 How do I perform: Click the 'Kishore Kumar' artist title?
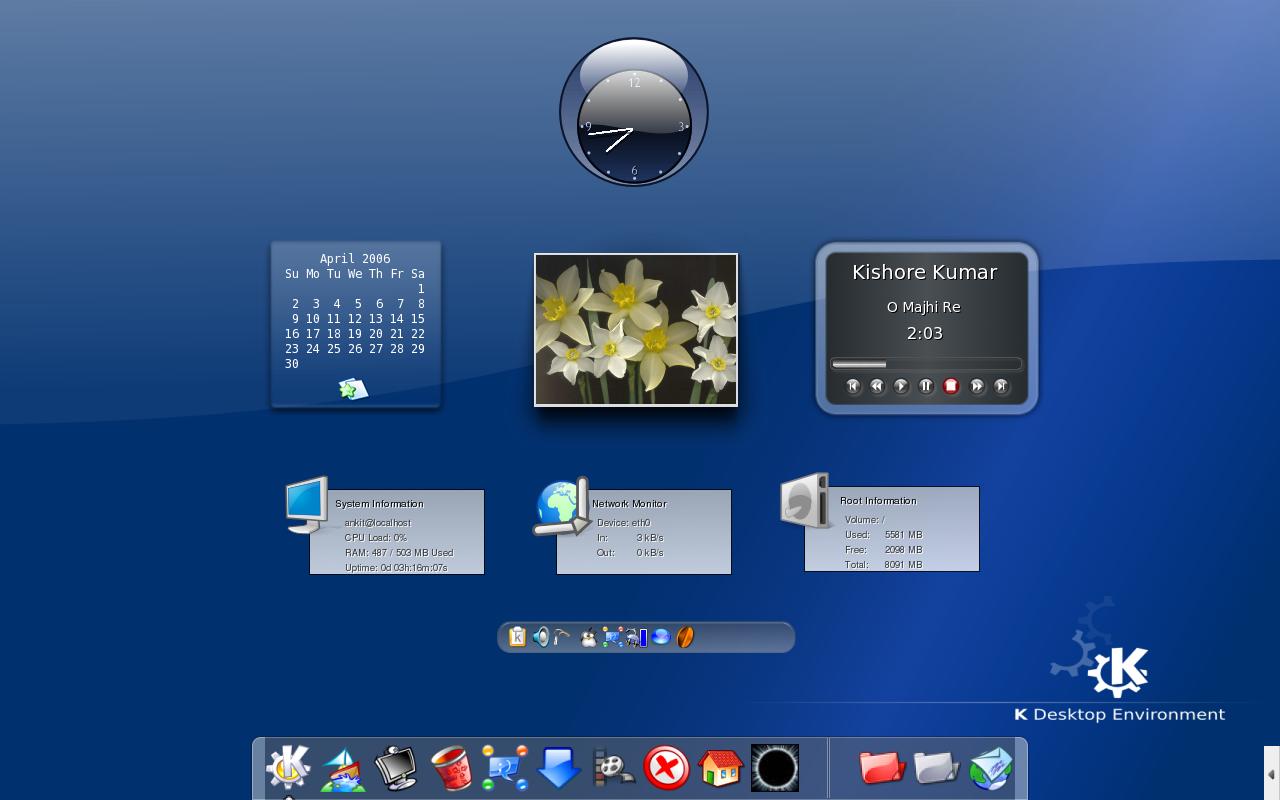(924, 272)
